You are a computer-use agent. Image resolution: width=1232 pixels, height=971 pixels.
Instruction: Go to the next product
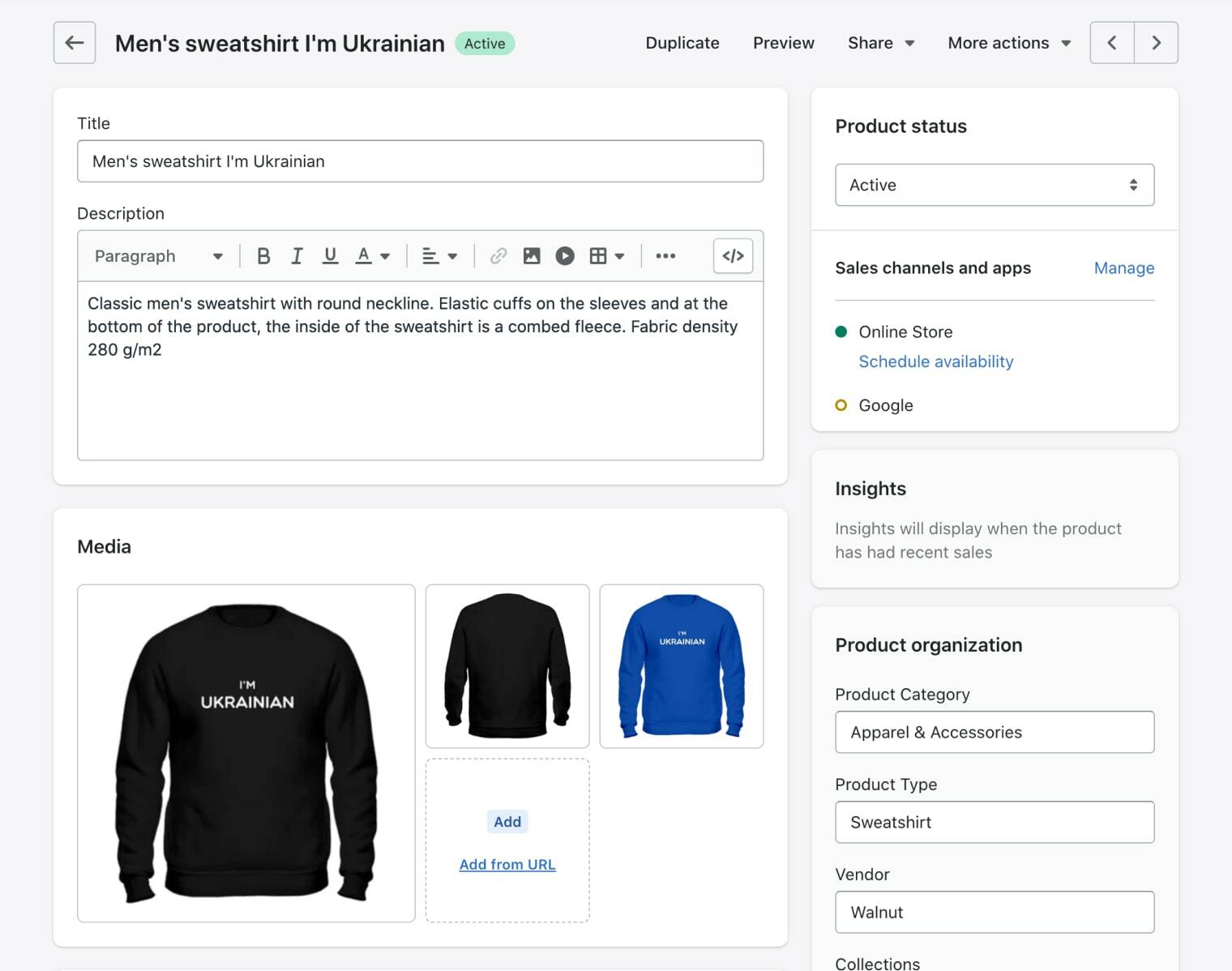click(1157, 43)
